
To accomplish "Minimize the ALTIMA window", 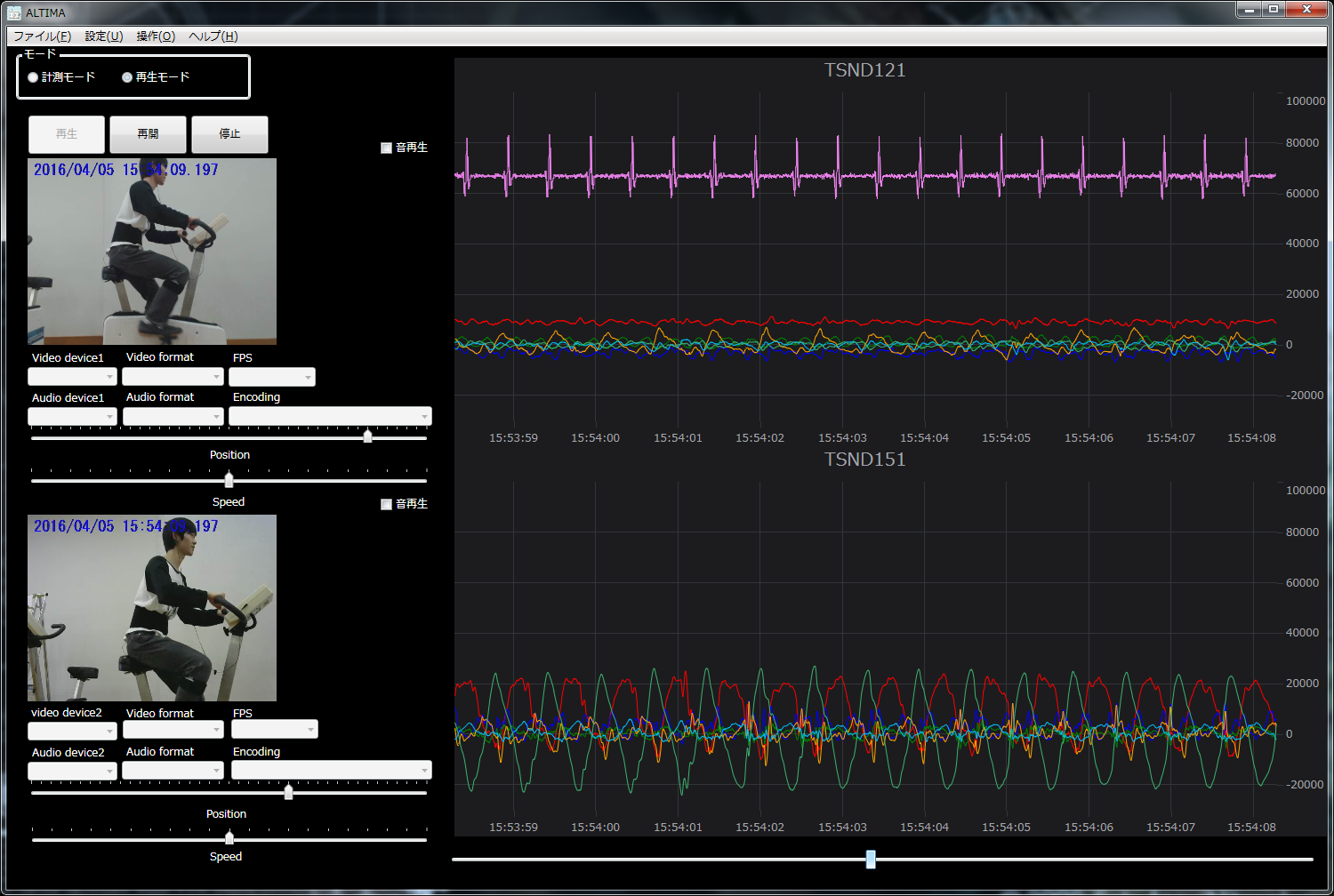I will (x=1250, y=10).
